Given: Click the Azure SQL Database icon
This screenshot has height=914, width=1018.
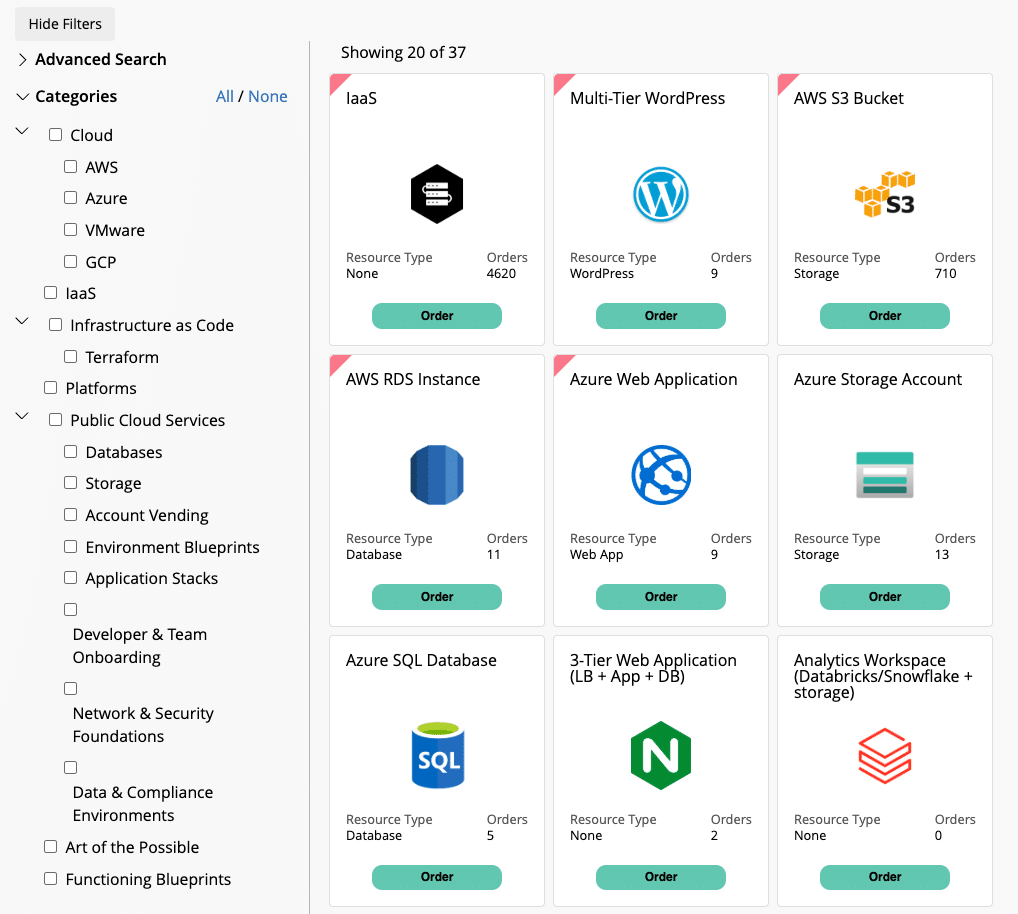Looking at the screenshot, I should click(x=438, y=755).
